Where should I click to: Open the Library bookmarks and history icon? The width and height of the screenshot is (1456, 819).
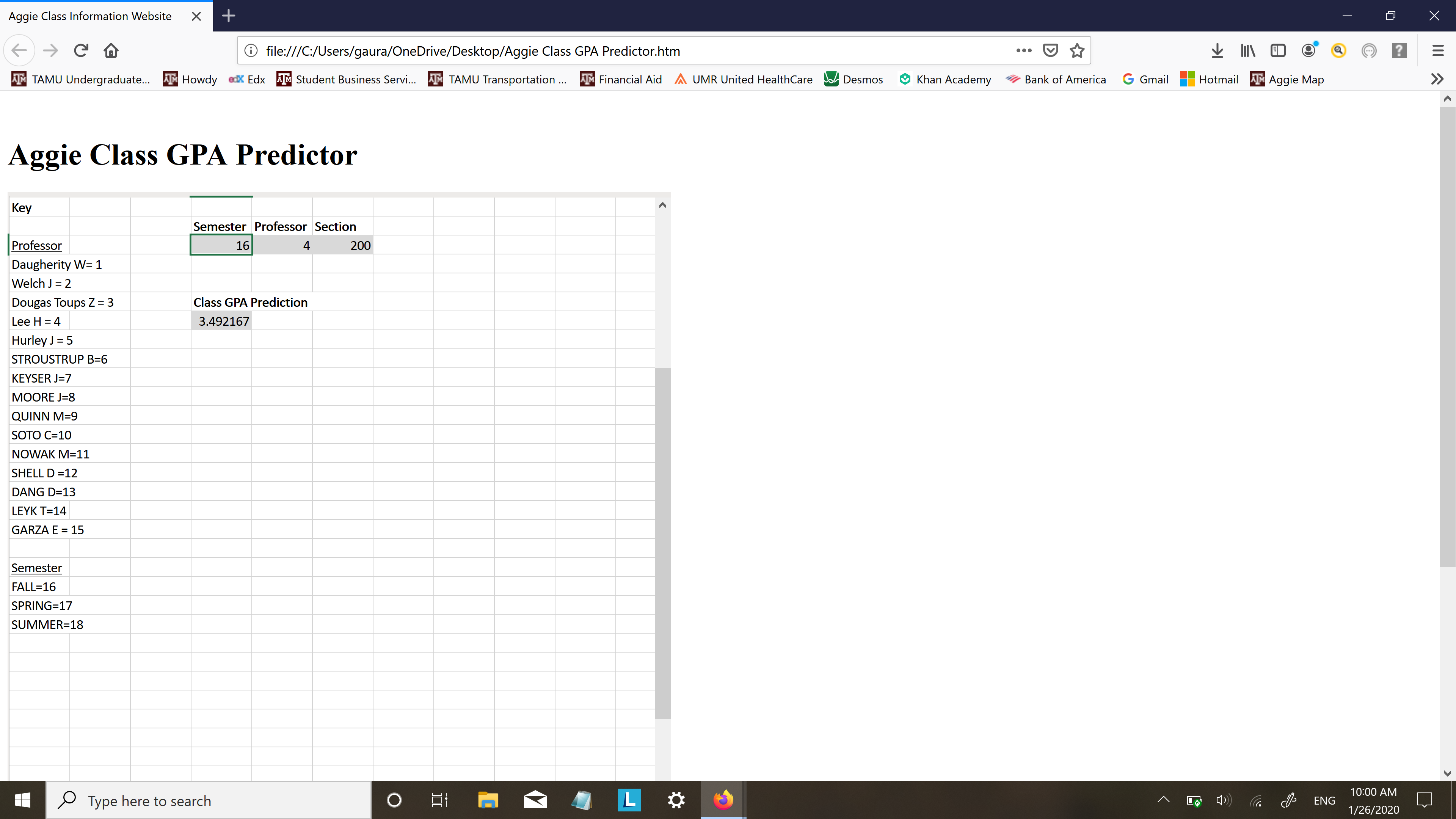tap(1247, 51)
